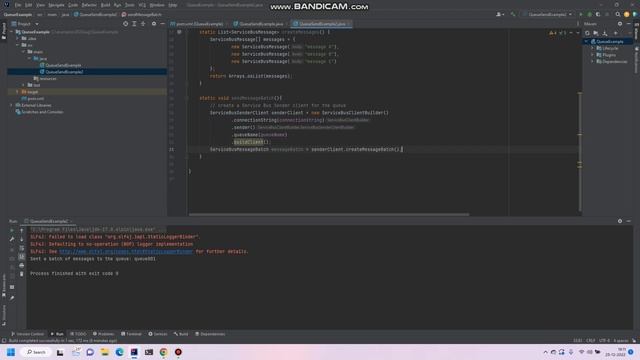Screen dimensions: 640x360
Task: Collapse the src folder
Action: (18, 45)
